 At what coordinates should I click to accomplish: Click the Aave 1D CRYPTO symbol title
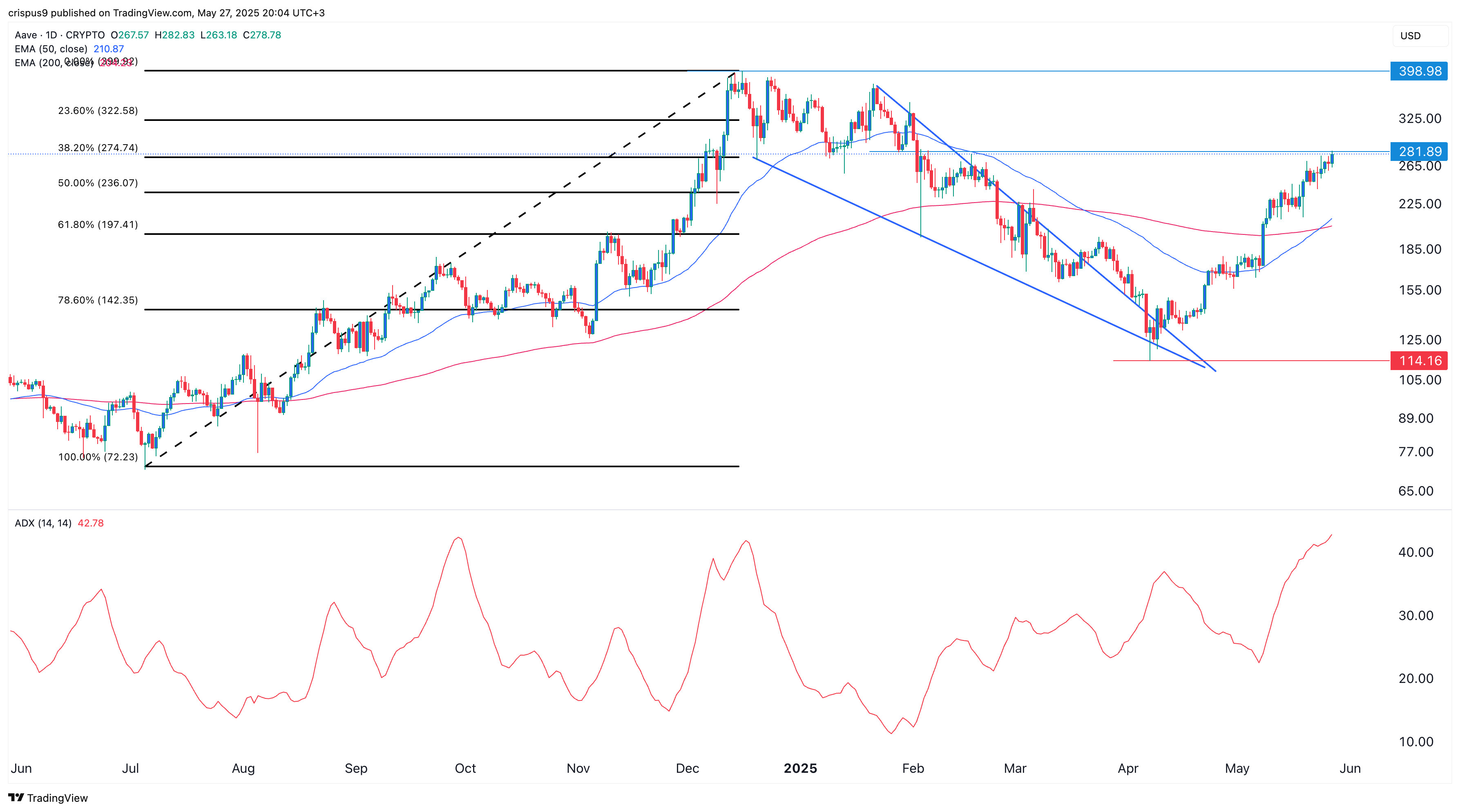click(x=60, y=35)
